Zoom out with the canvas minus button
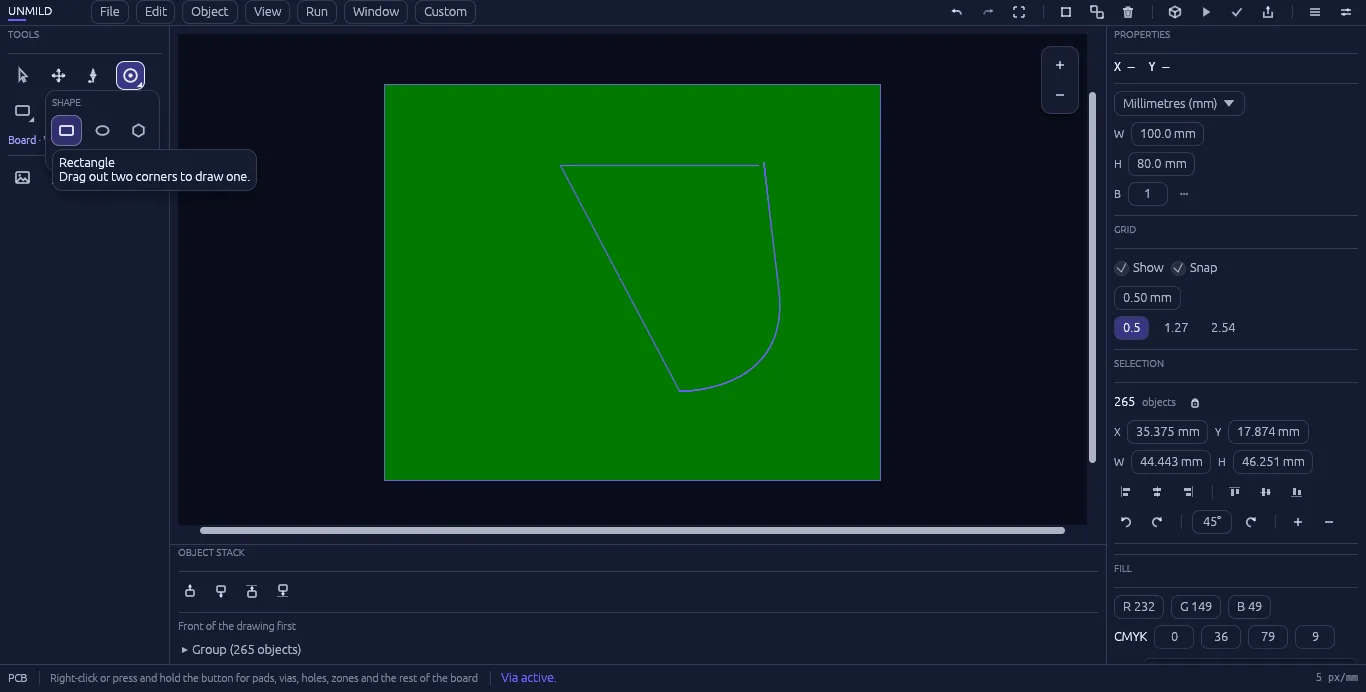 1060,95
